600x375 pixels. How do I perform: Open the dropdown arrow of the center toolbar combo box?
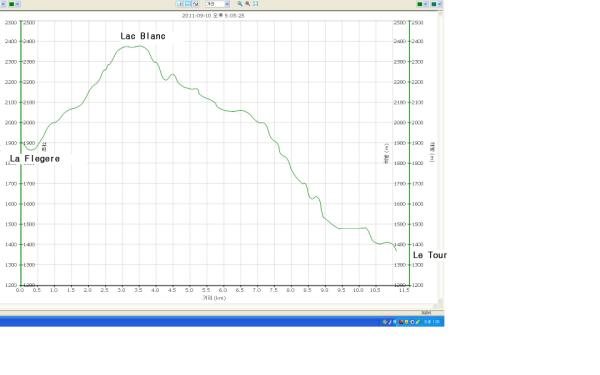[x=227, y=4]
